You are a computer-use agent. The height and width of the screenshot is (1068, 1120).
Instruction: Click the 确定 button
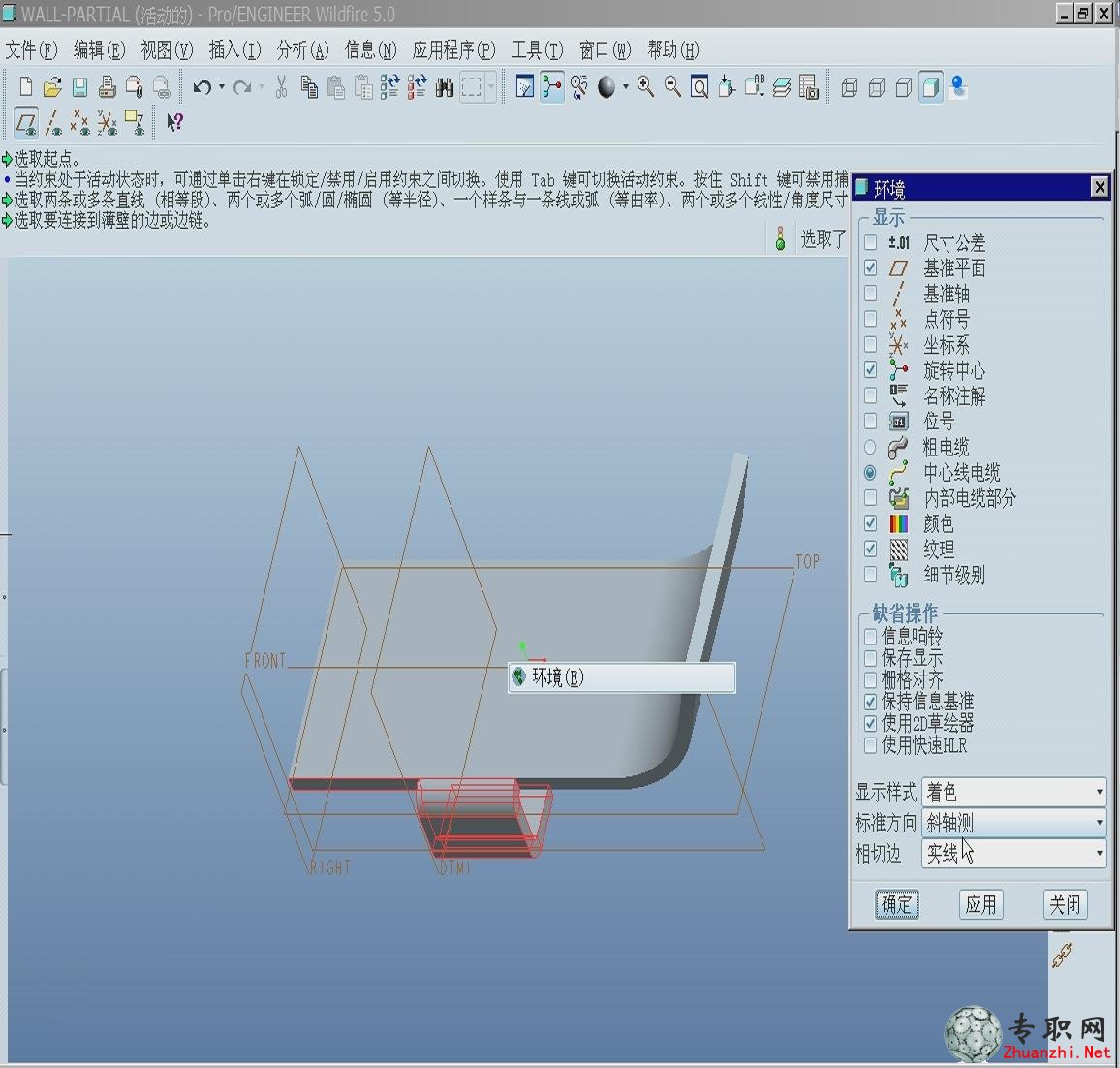point(897,904)
